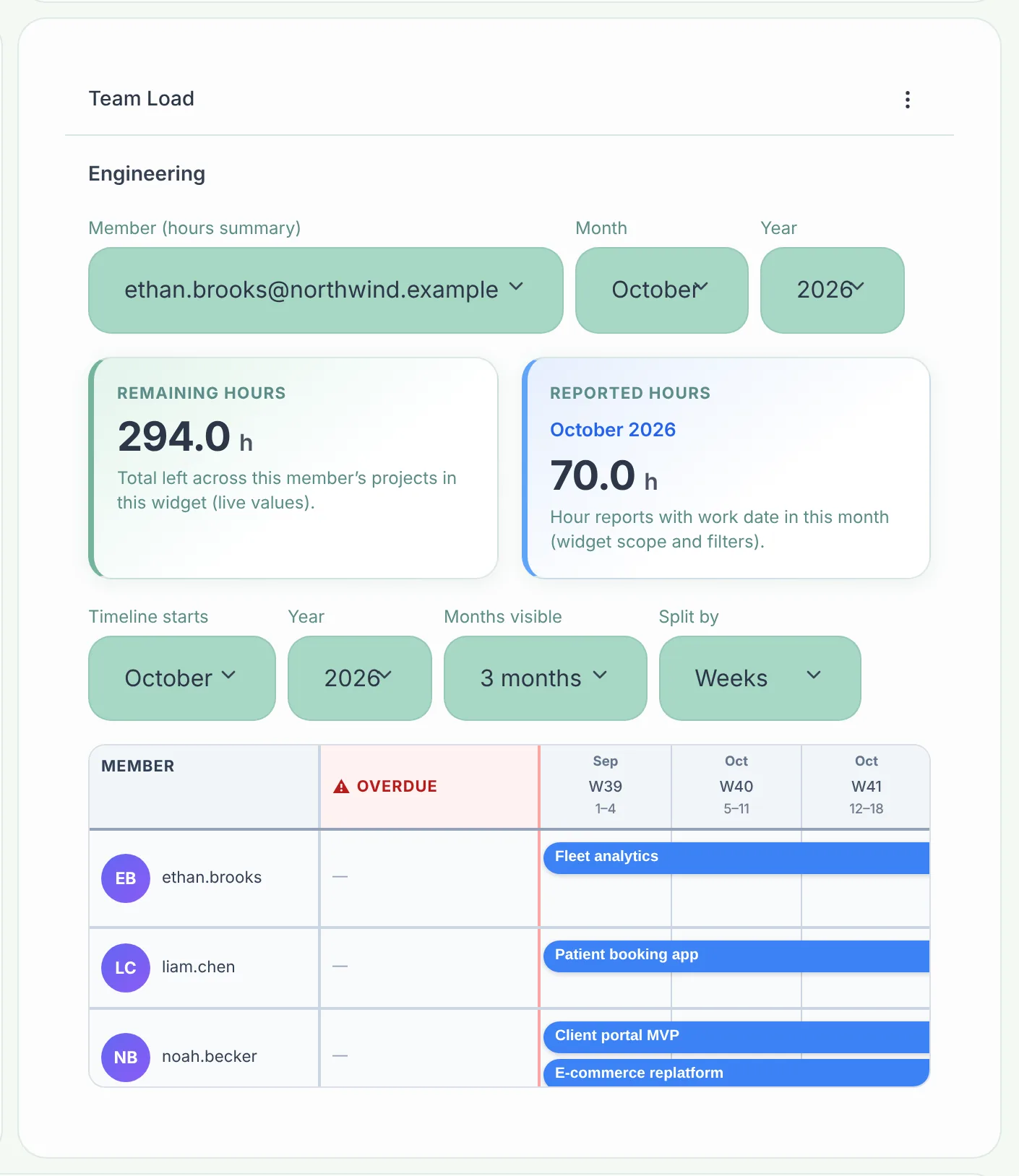Open the summary Year dropdown showing 2026
The height and width of the screenshot is (1176, 1019).
[x=832, y=290]
